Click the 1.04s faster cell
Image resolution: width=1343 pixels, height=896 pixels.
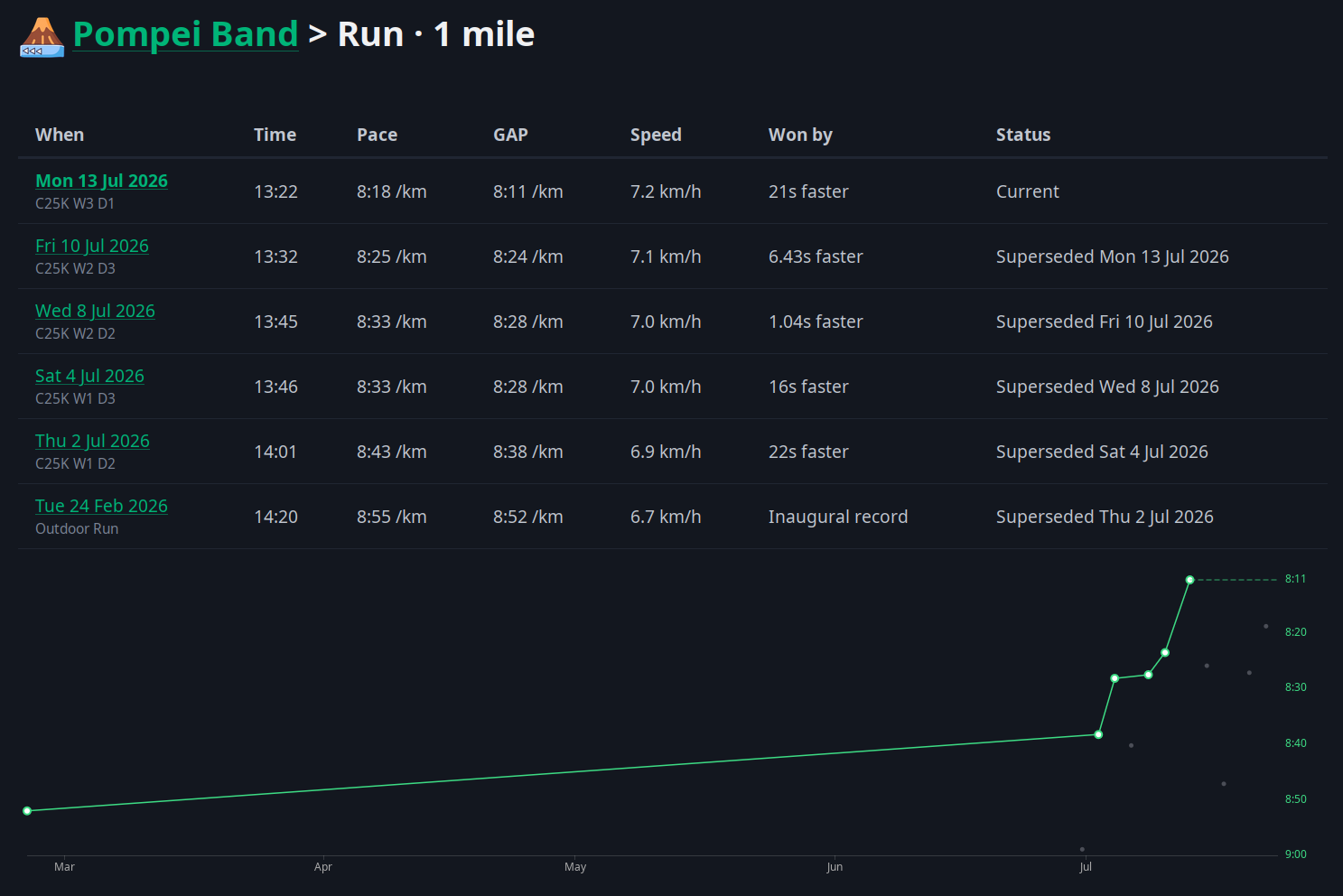[x=816, y=322]
